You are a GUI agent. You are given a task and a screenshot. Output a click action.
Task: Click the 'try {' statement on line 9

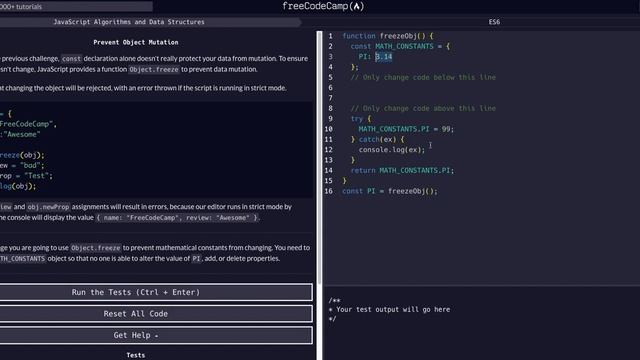(361, 119)
